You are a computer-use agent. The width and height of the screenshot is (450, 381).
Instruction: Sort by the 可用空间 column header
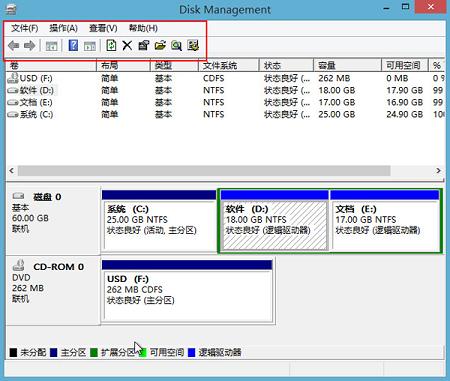[x=405, y=65]
